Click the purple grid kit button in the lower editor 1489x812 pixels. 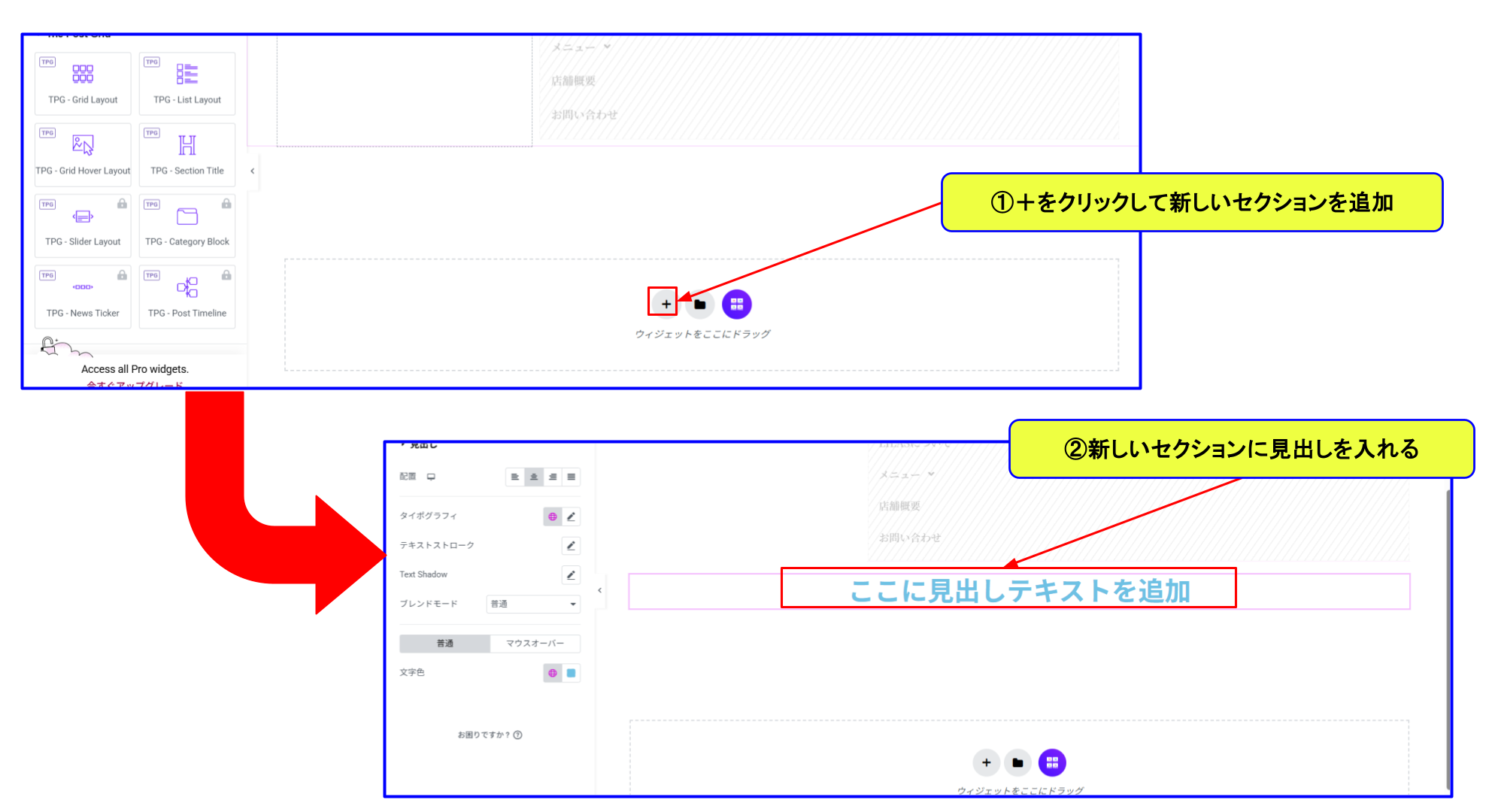tap(1052, 762)
